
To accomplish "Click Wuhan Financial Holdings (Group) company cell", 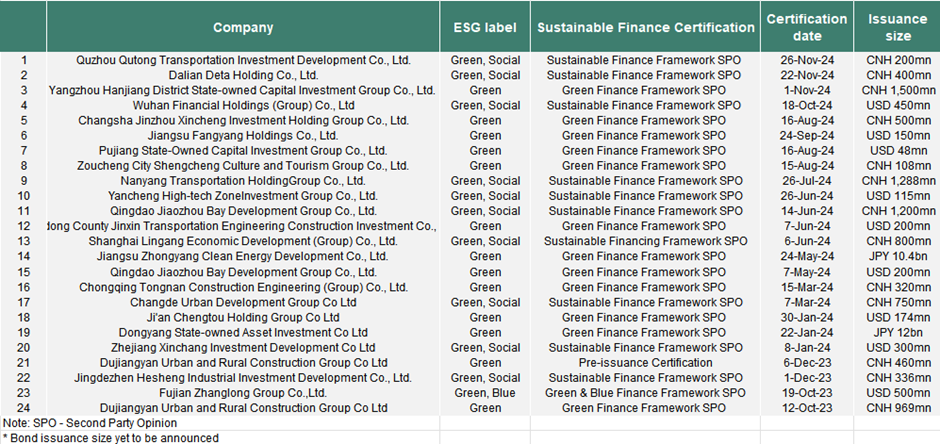I will pos(243,105).
